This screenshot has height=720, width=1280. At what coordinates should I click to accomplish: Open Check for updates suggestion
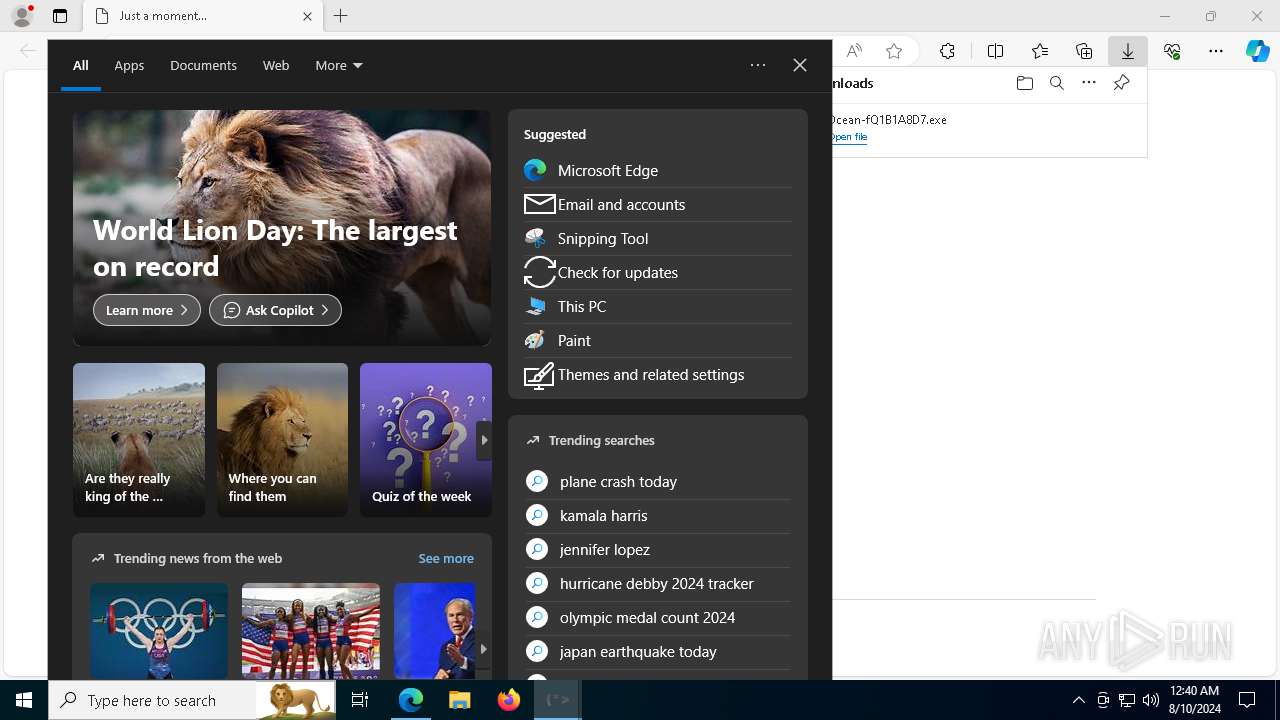click(x=657, y=272)
